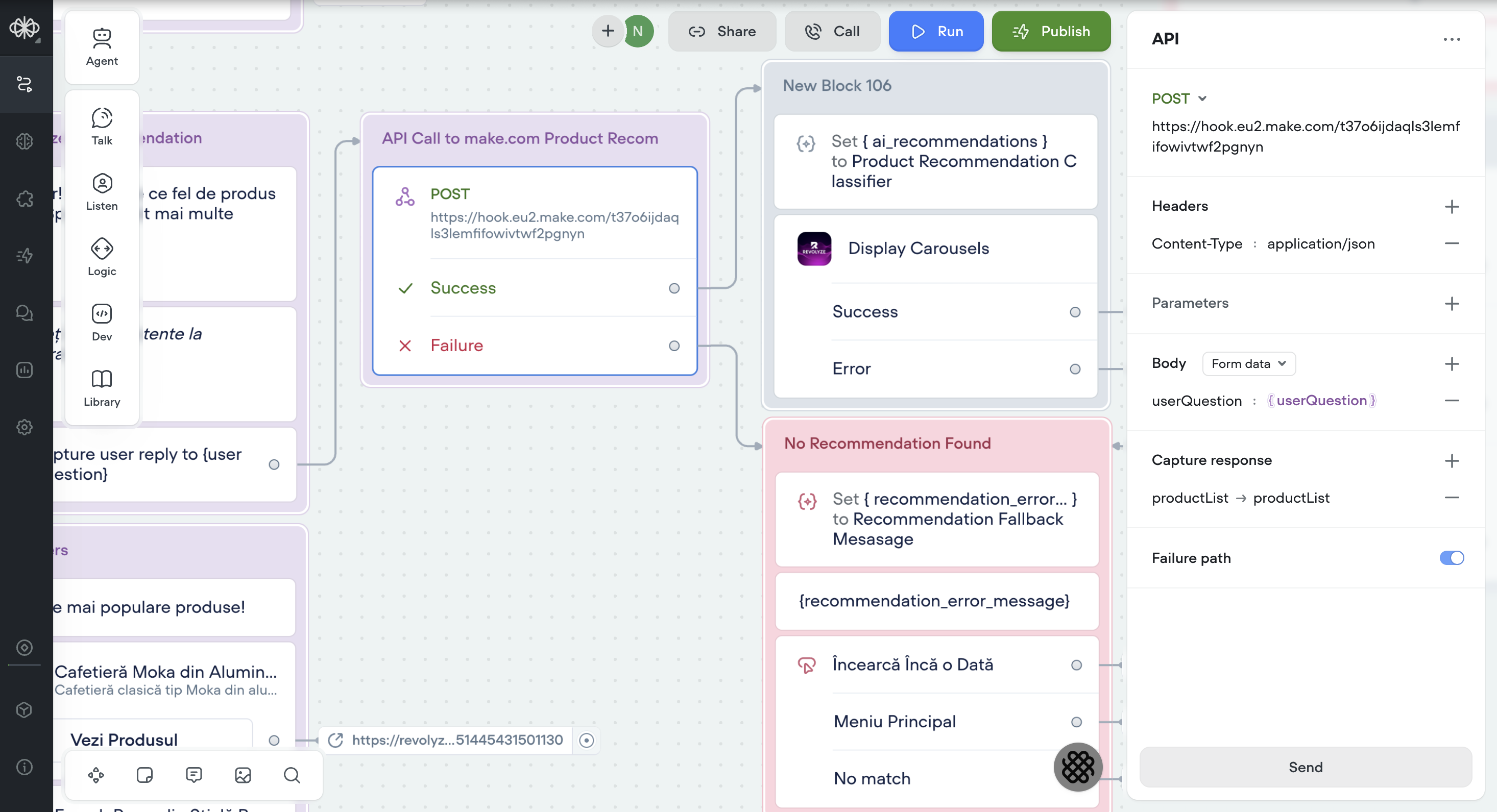
Task: Click the {userQuestion} variable value
Action: [1321, 400]
